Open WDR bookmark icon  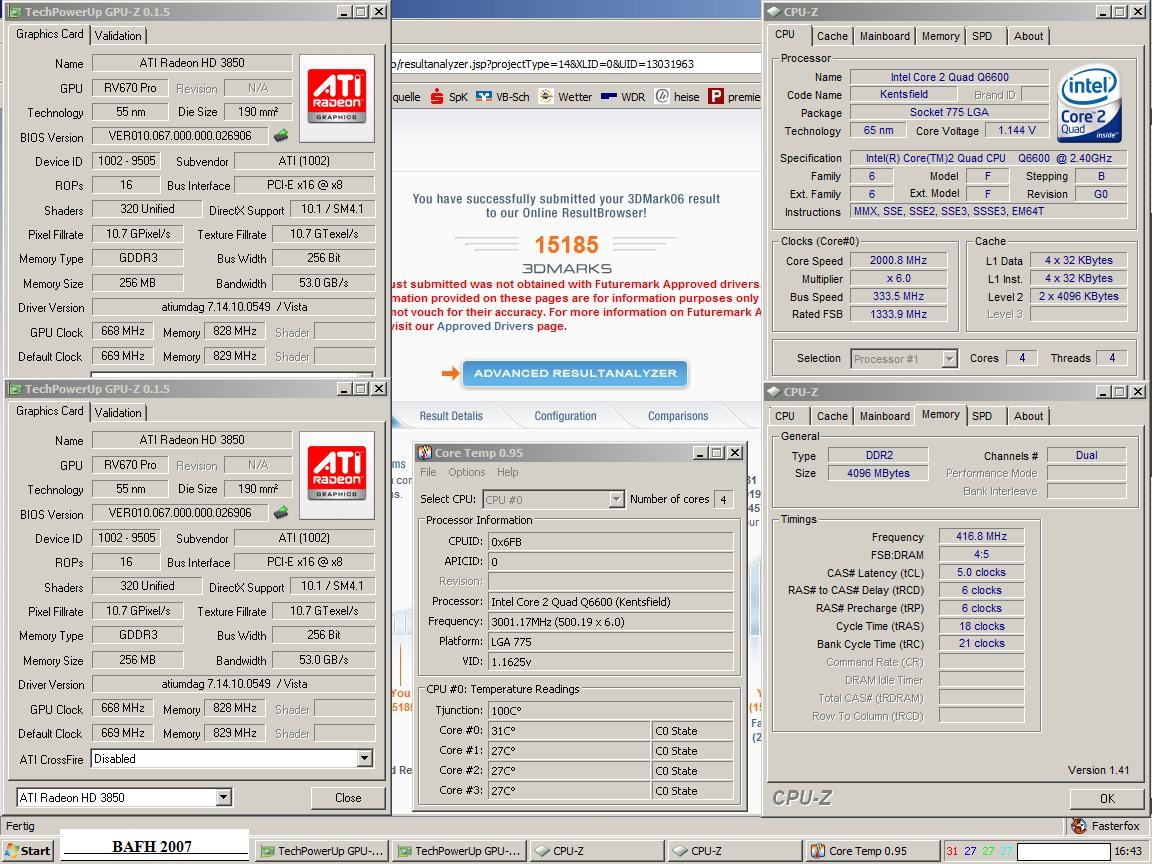(608, 96)
